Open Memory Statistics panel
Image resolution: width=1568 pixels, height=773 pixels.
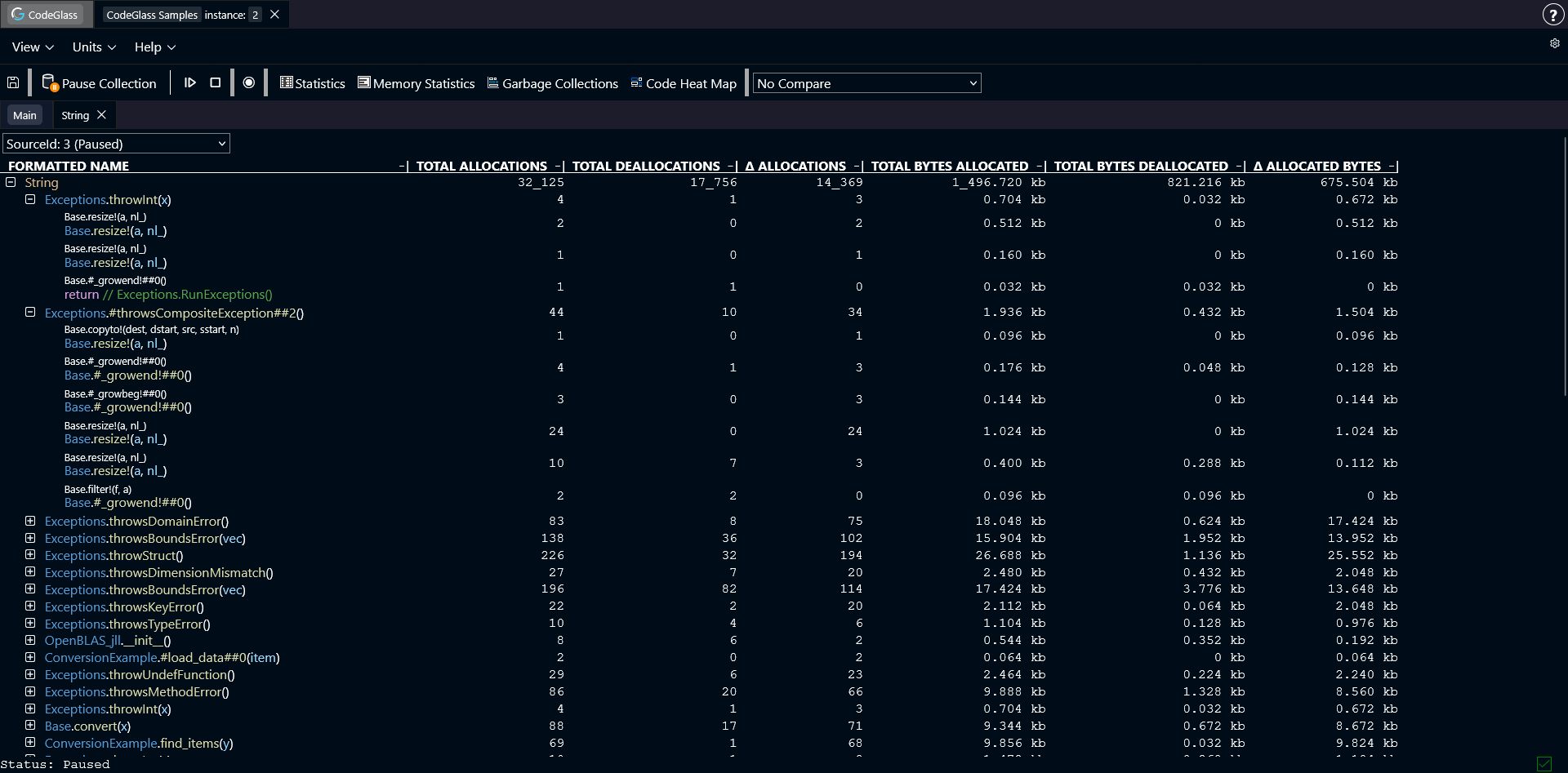[416, 82]
